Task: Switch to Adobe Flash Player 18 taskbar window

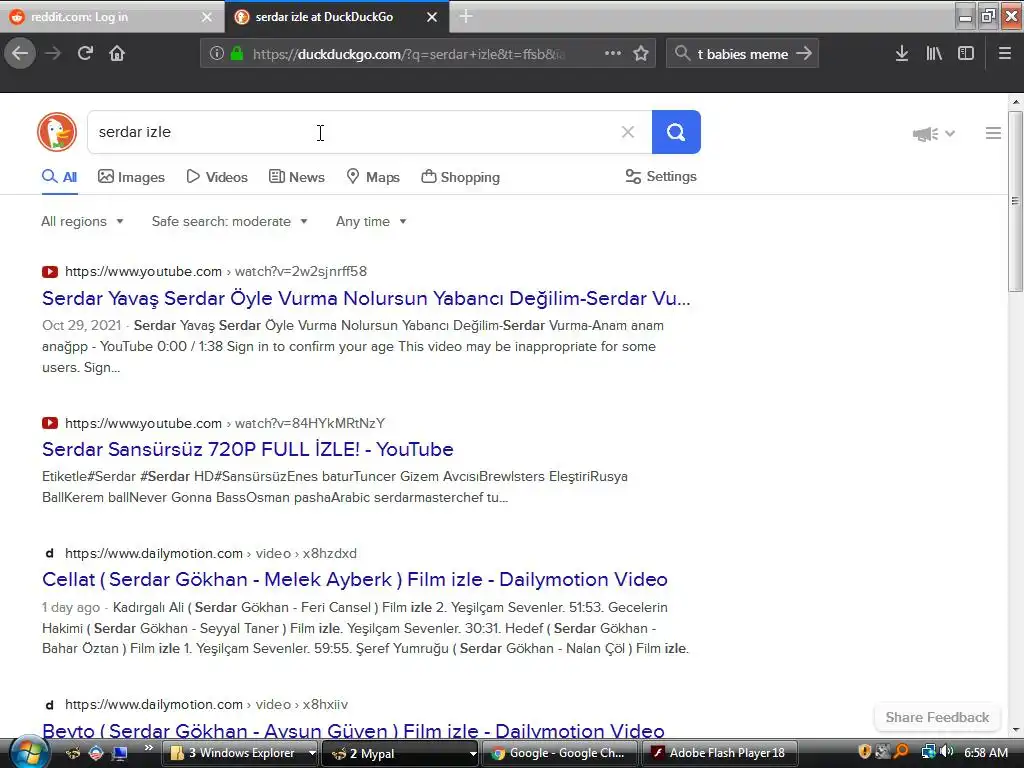Action: [x=720, y=753]
